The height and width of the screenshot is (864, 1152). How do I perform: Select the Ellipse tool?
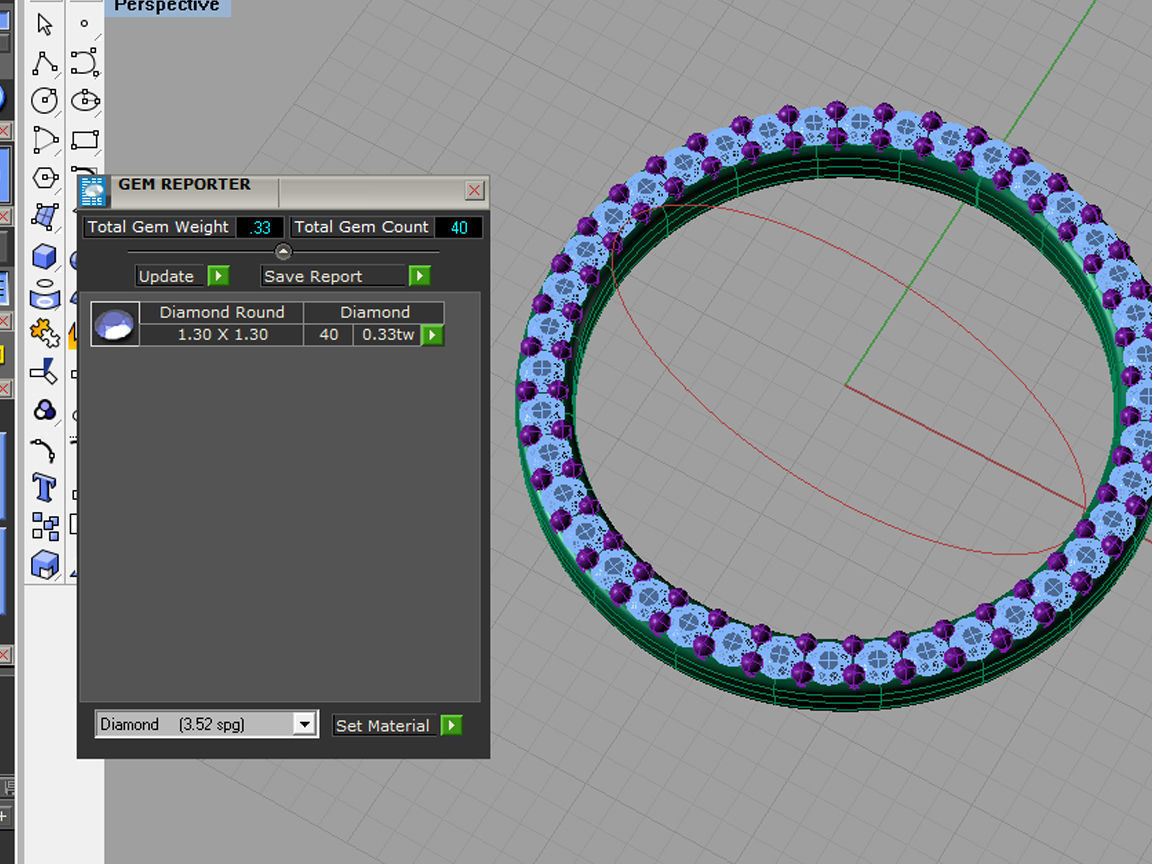[x=85, y=101]
